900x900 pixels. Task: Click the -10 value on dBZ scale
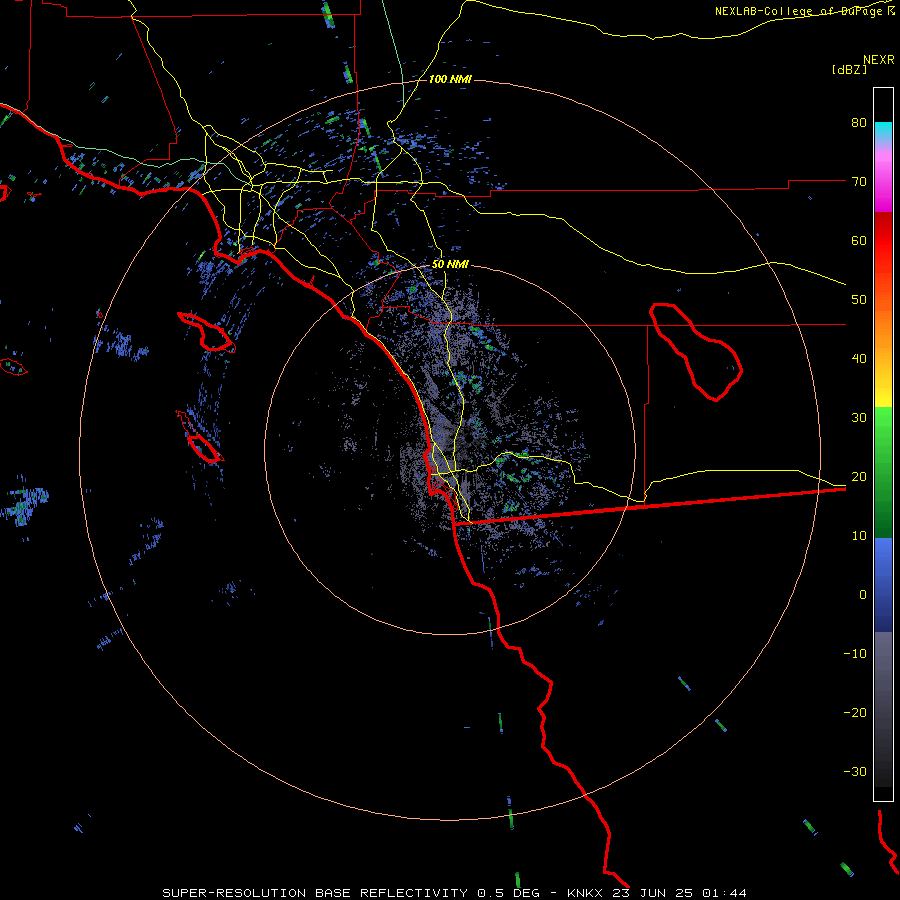(855, 654)
